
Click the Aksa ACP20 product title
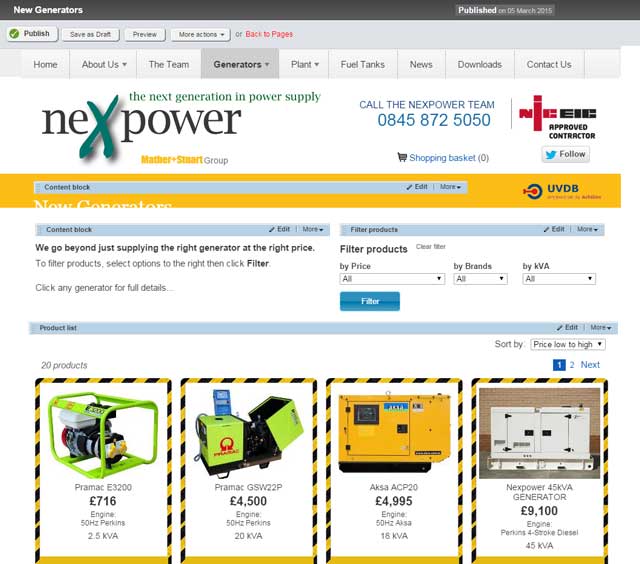click(x=394, y=487)
